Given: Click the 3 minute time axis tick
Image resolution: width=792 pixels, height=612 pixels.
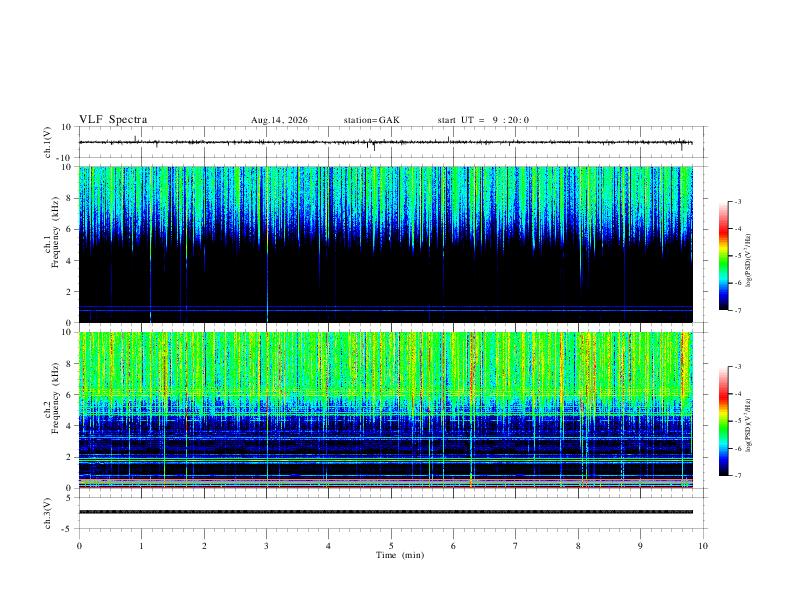Looking at the screenshot, I should coord(266,546).
